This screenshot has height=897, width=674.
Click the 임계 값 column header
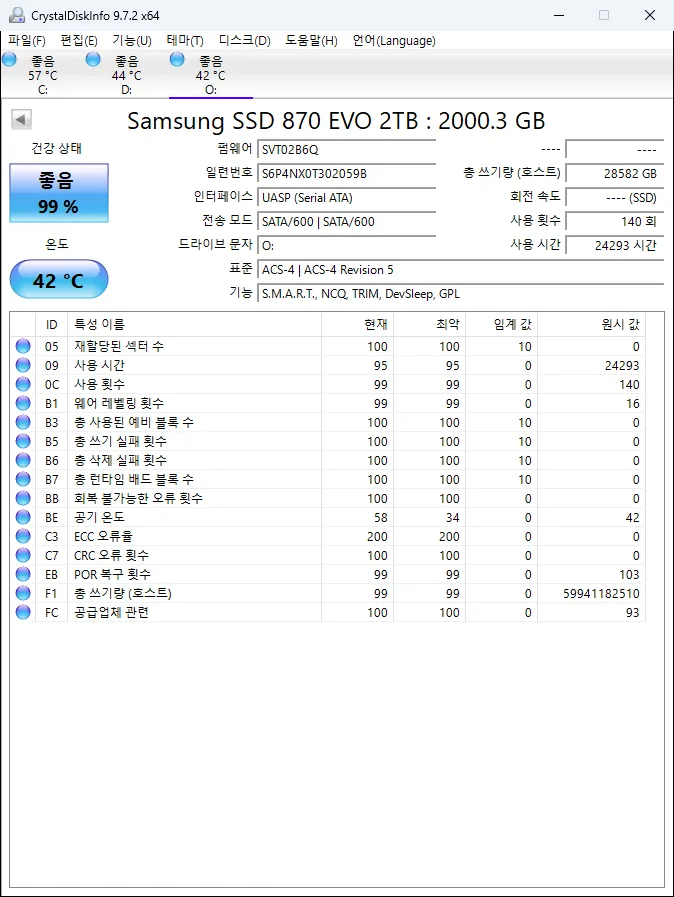click(x=502, y=324)
